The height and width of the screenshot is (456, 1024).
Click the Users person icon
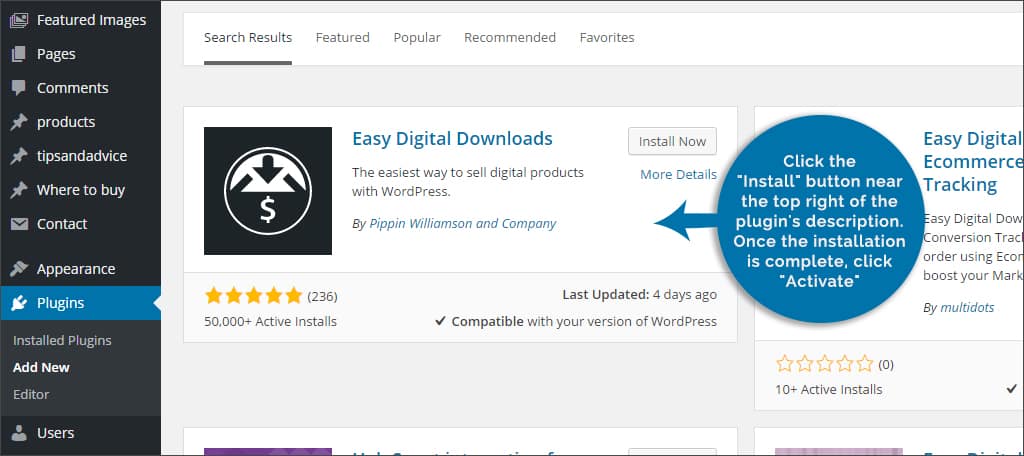pyautogui.click(x=19, y=433)
